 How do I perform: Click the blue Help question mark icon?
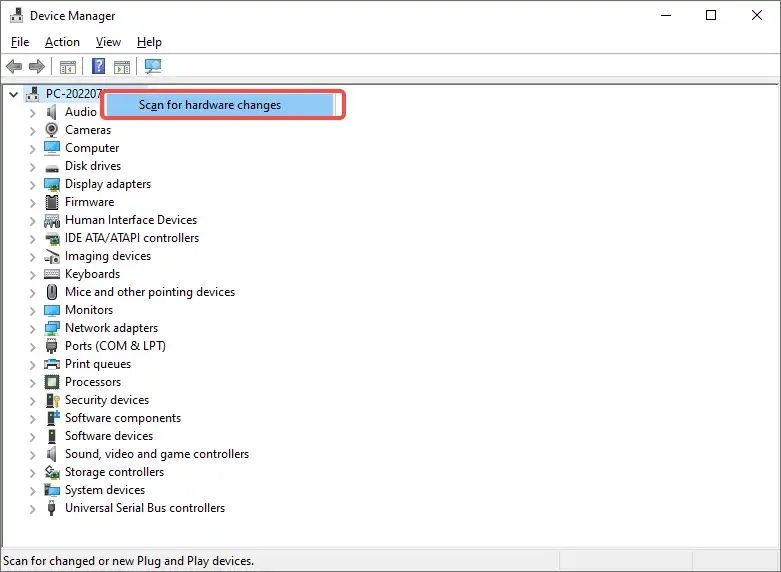click(98, 67)
